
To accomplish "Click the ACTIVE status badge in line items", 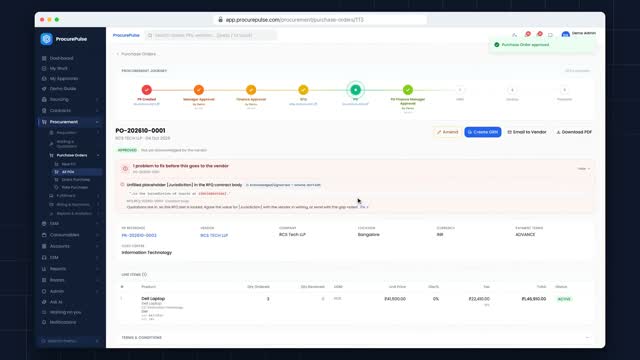I will pyautogui.click(x=564, y=299).
